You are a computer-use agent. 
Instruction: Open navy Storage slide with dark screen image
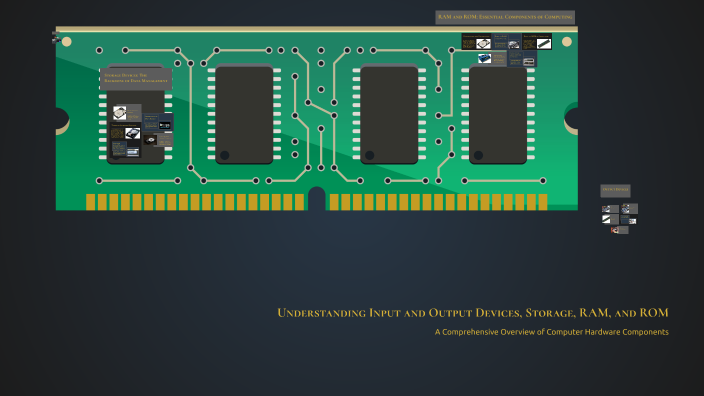click(x=158, y=122)
